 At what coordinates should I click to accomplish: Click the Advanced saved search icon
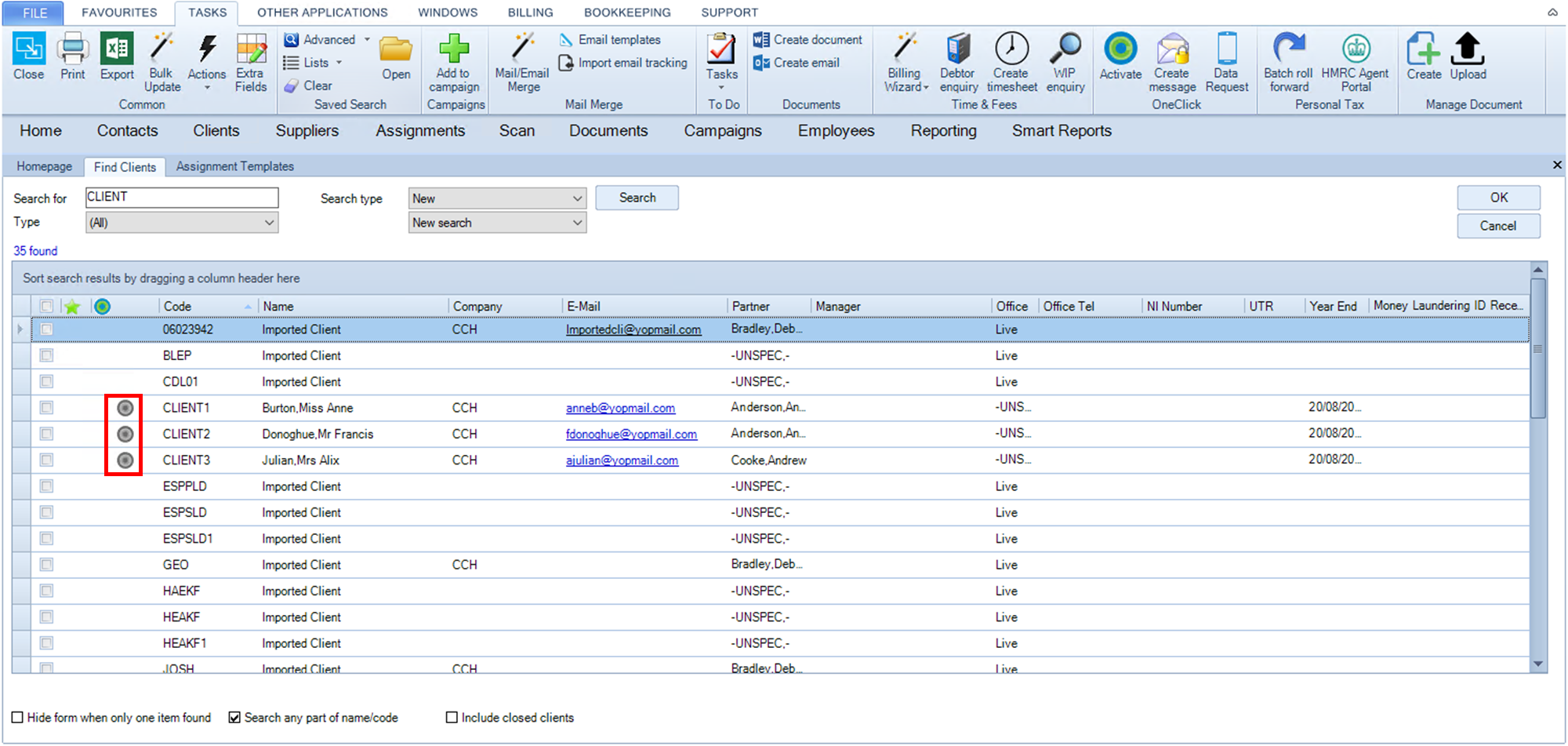(x=291, y=39)
